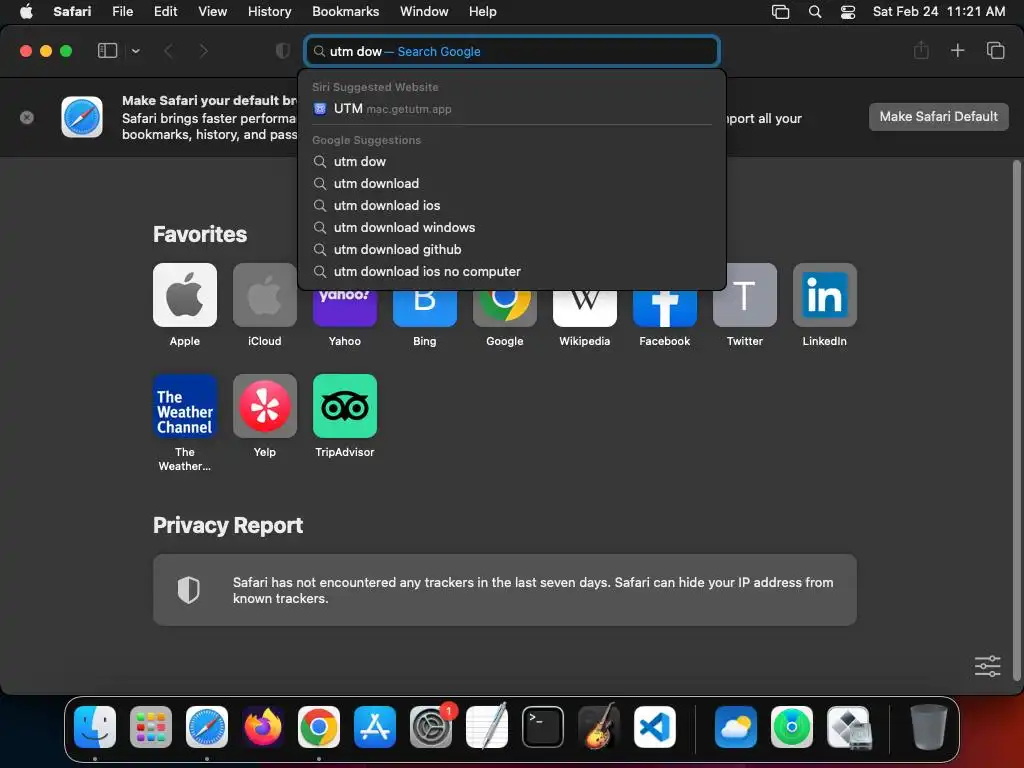This screenshot has width=1024, height=768.
Task: Open Stage Manager icon in menu bar
Action: coord(780,11)
